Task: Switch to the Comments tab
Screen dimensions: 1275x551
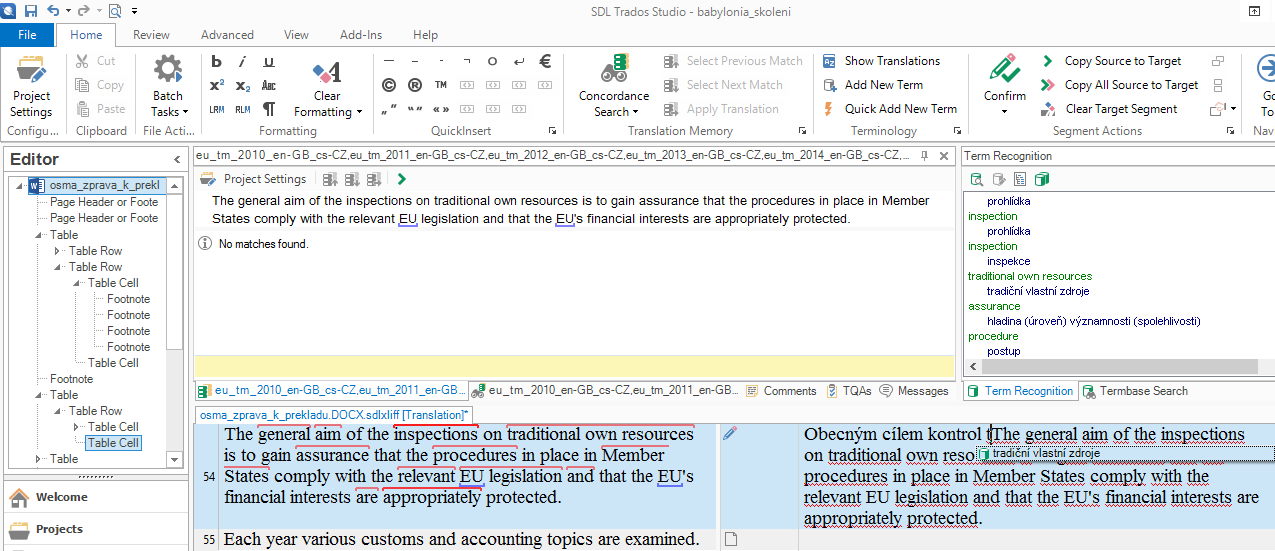Action: coord(780,391)
